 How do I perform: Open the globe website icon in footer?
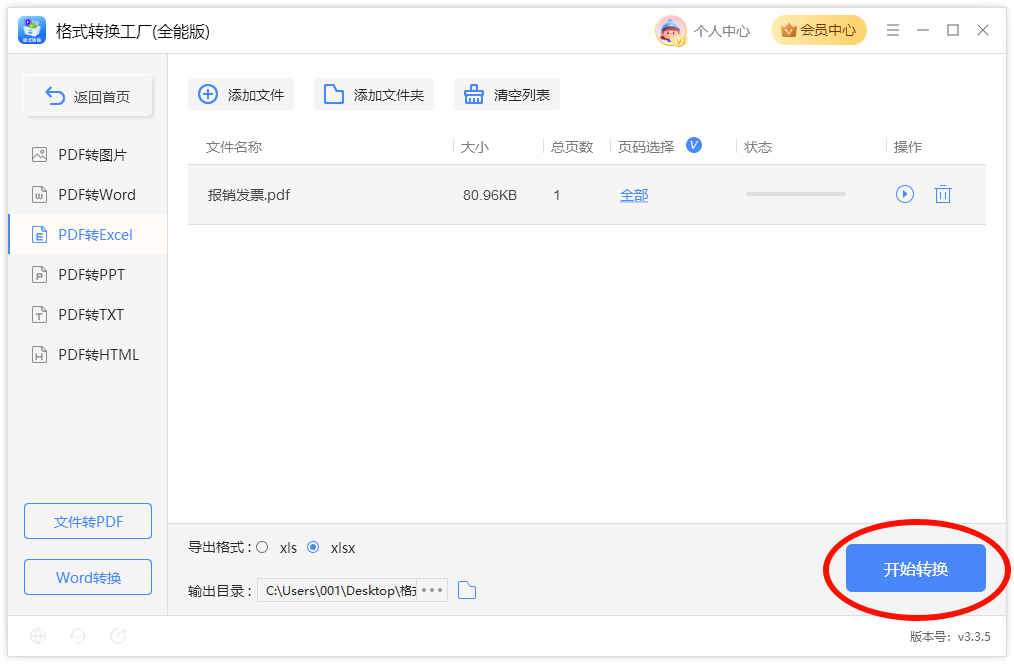click(38, 636)
